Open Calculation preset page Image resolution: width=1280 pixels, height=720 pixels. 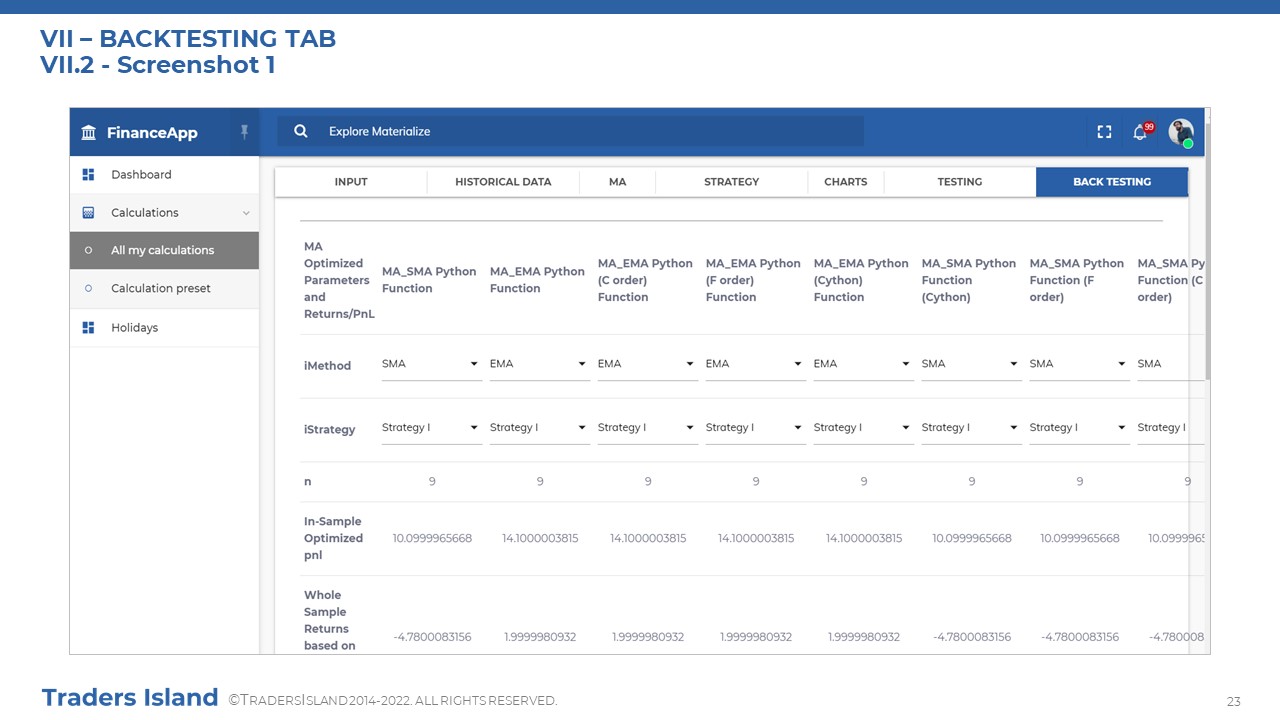(x=164, y=289)
